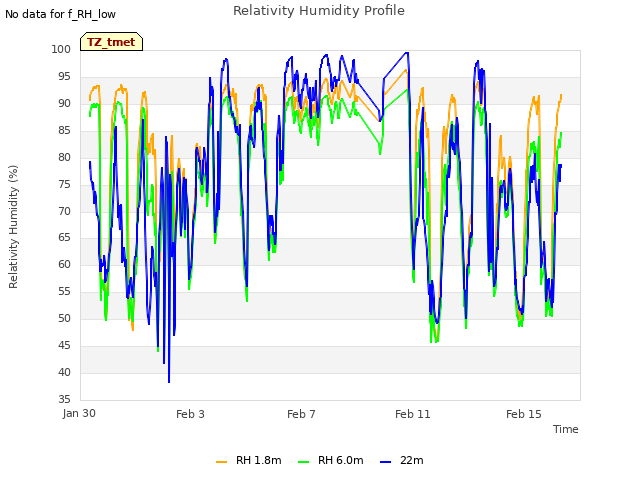Click the 40 y-axis tick label
Image resolution: width=640 pixels, height=480 pixels.
tap(64, 372)
